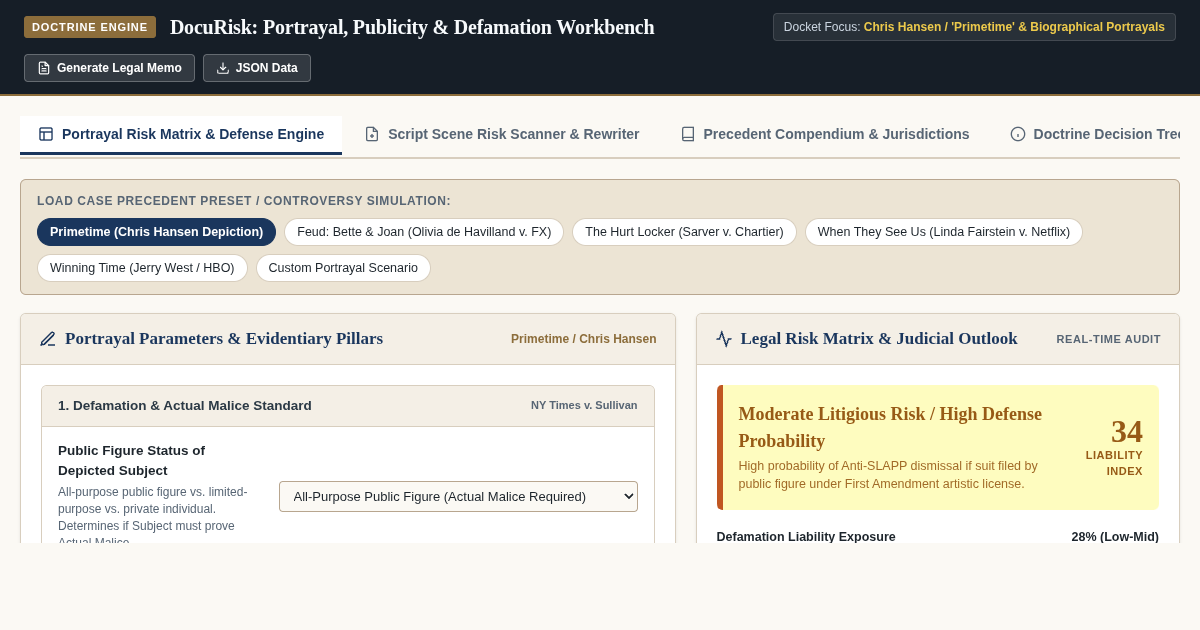Click the Moderate Litigious Risk heading
Viewport: 1200px width, 630px height.
coord(890,427)
